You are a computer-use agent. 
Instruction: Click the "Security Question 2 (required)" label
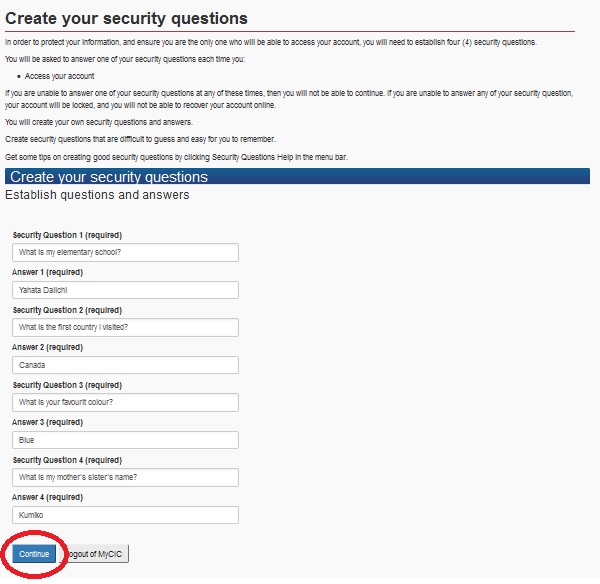point(67,310)
